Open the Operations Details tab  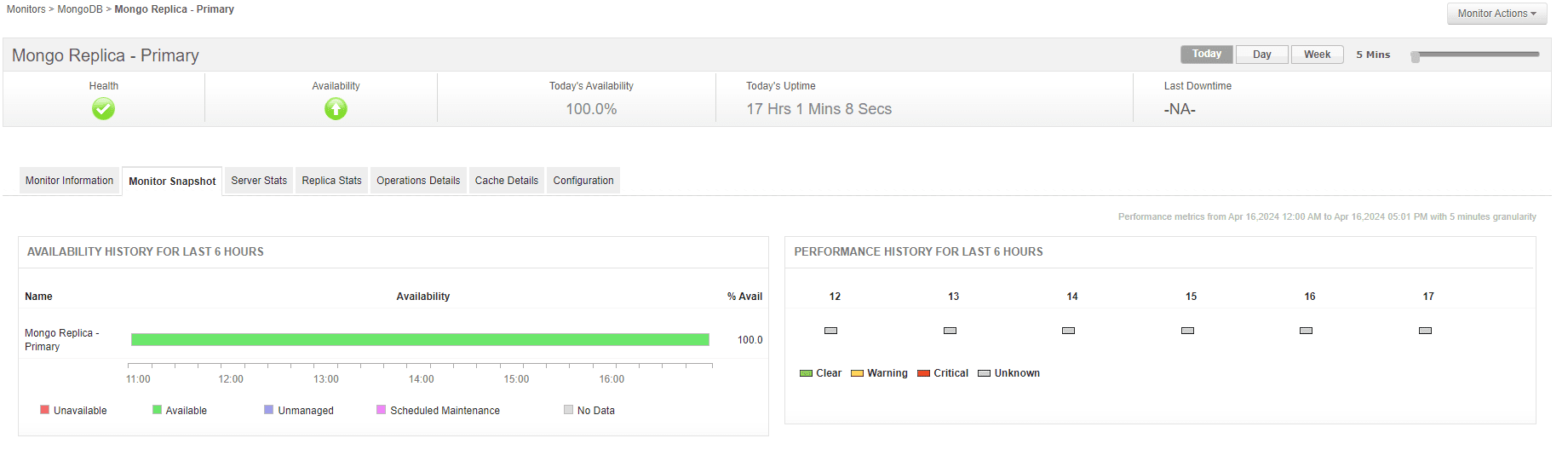click(418, 181)
